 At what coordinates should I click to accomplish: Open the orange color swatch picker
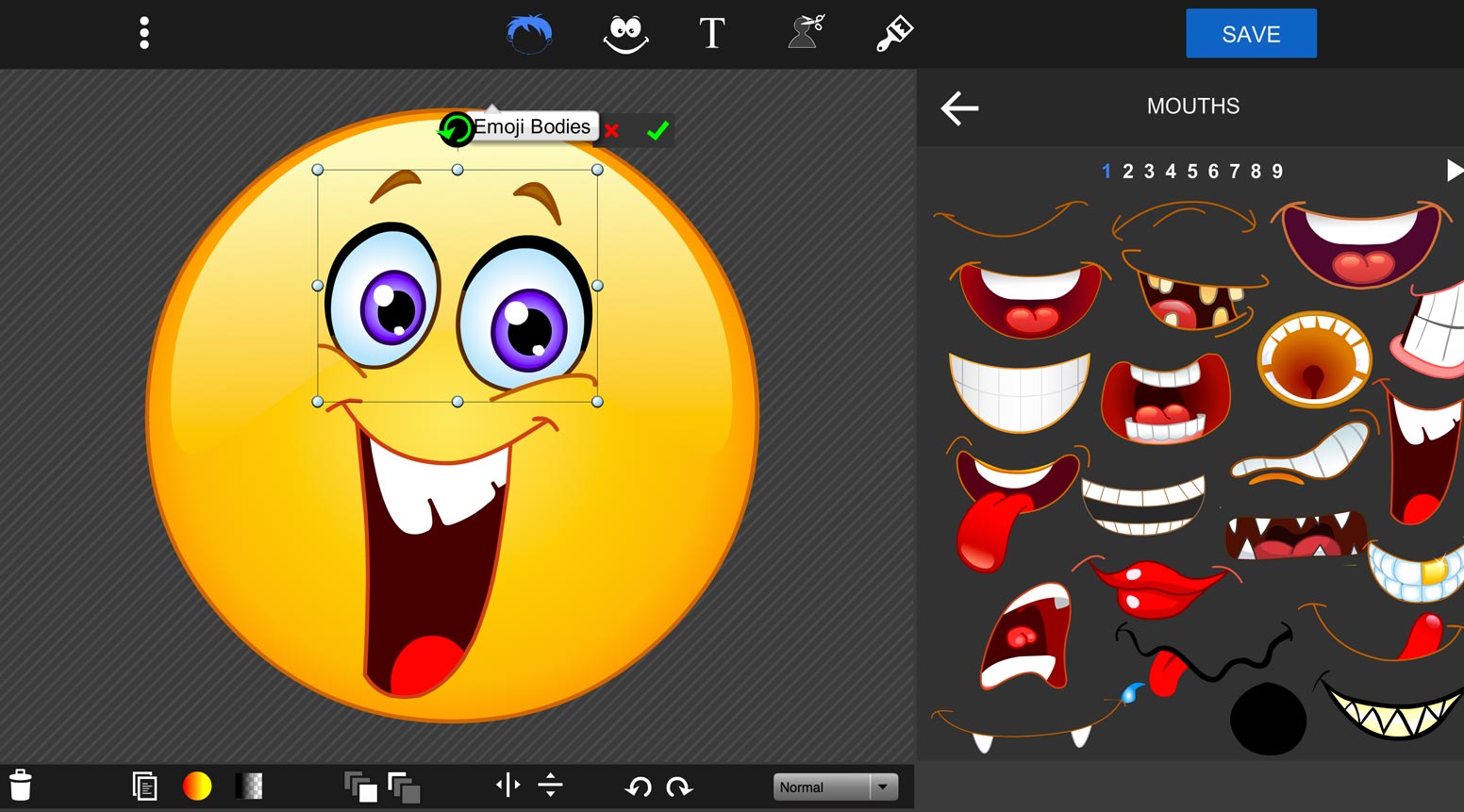196,785
